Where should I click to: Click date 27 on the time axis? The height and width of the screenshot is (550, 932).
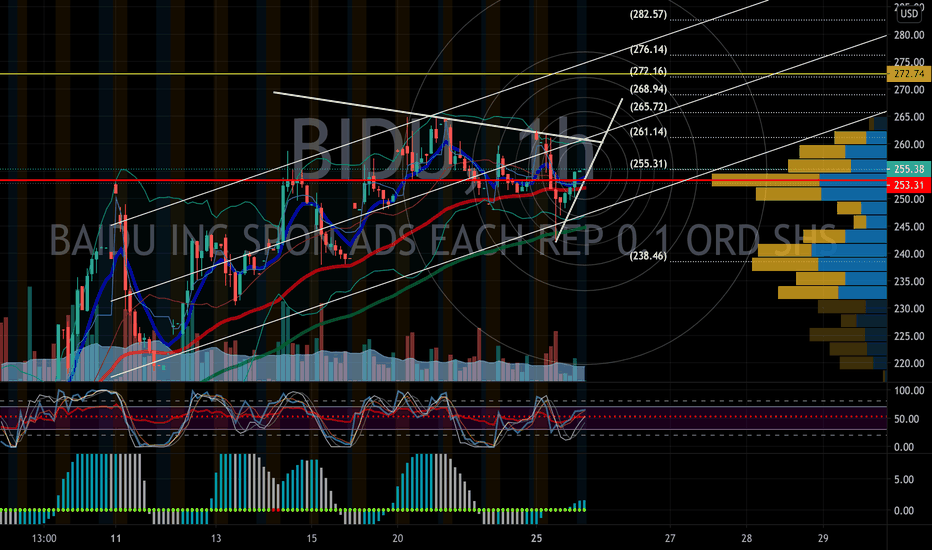(x=670, y=539)
